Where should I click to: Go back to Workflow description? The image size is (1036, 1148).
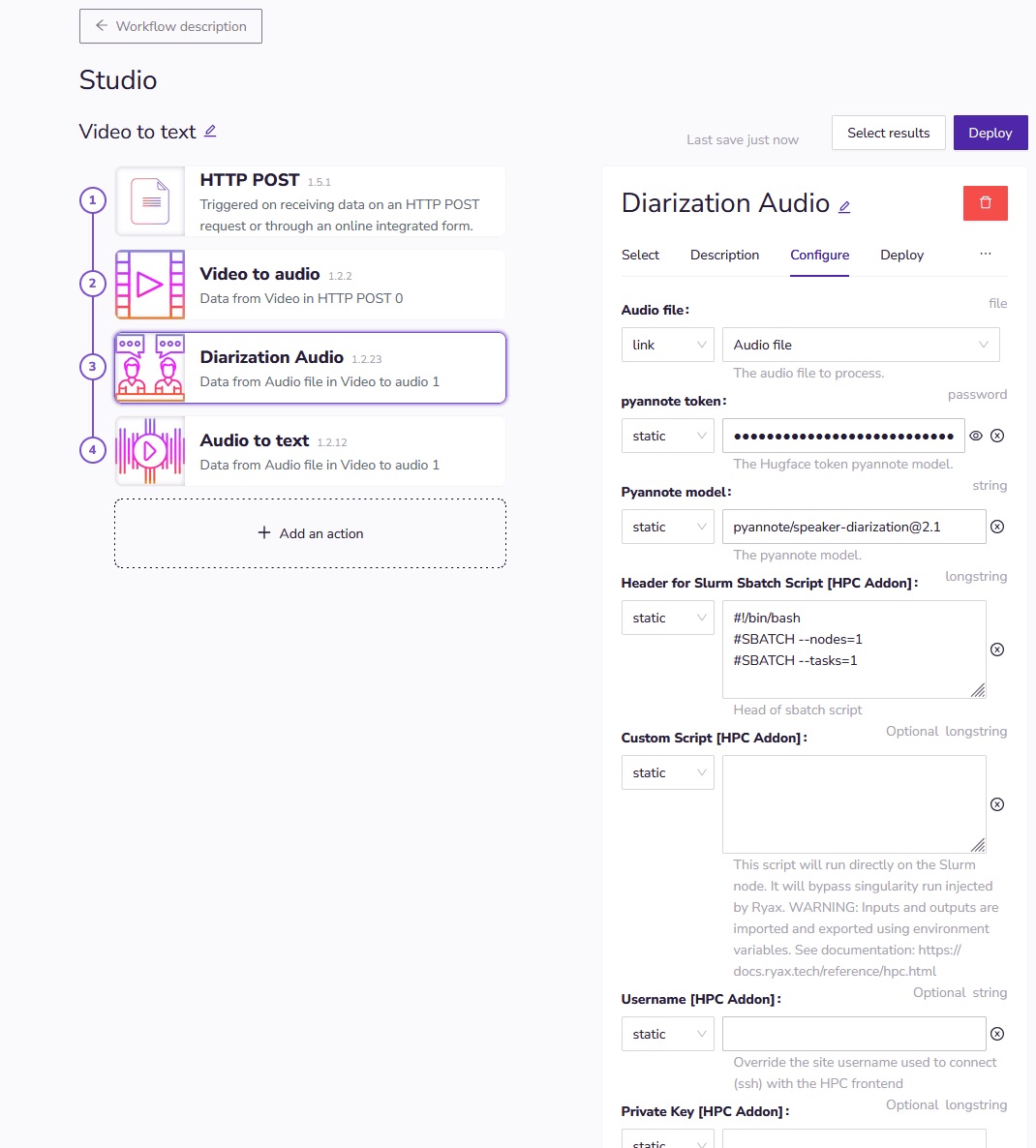pyautogui.click(x=170, y=26)
